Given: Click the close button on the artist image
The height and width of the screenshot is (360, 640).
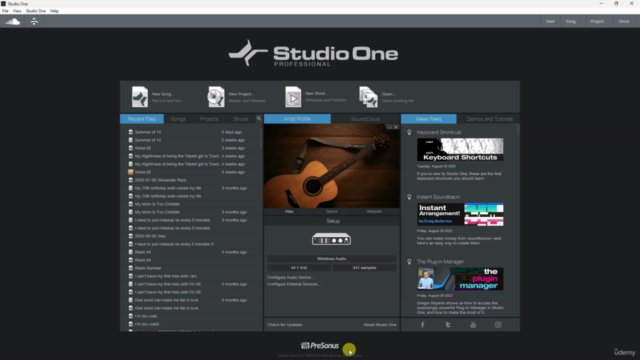Looking at the screenshot, I should (396, 127).
